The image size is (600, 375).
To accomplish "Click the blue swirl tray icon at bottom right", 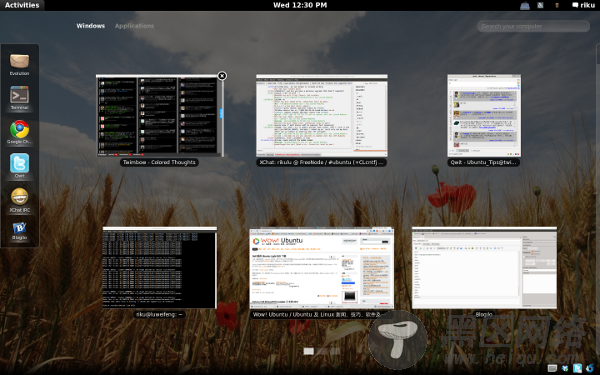I will [x=590, y=368].
